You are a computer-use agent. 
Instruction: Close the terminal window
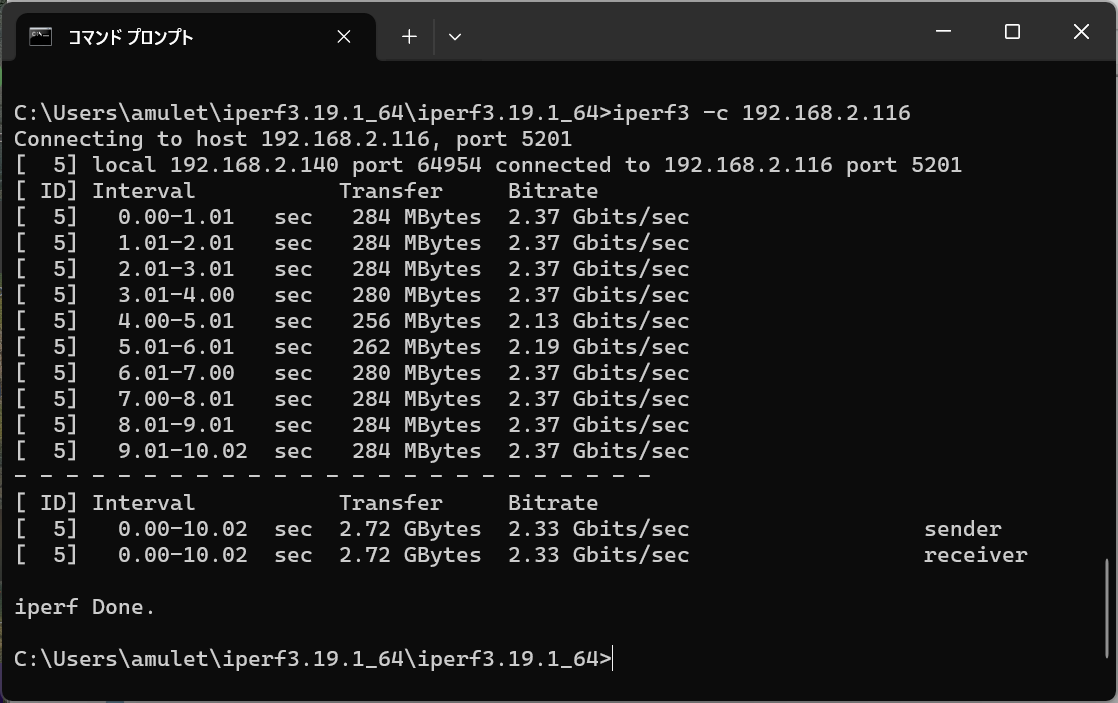click(1081, 32)
